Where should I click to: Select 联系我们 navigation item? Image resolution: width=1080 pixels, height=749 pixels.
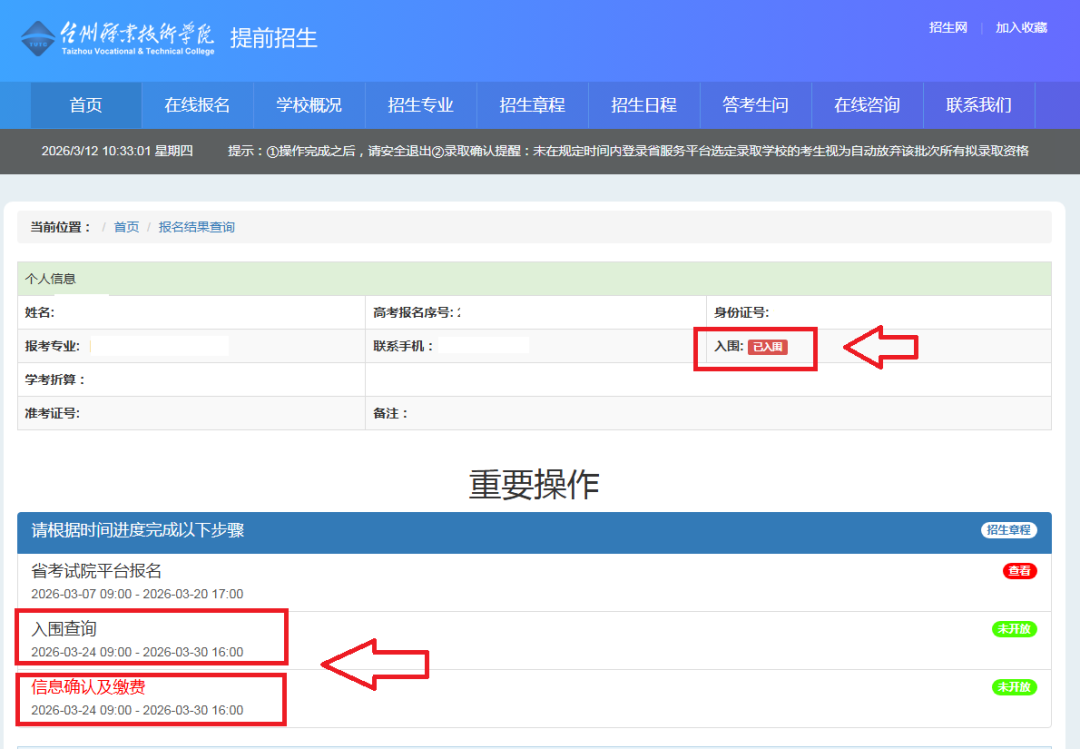point(979,105)
